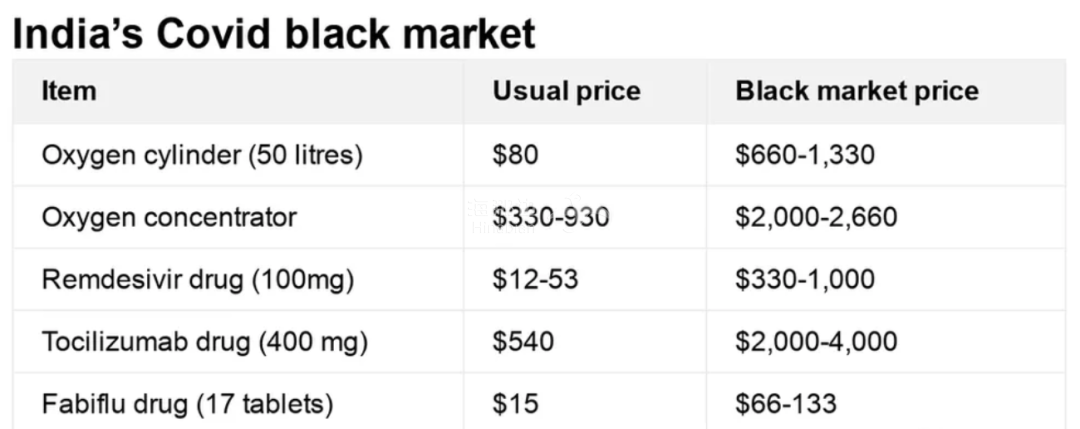Click the faint watermark in the table center
The height and width of the screenshot is (429, 1080).
(523, 214)
